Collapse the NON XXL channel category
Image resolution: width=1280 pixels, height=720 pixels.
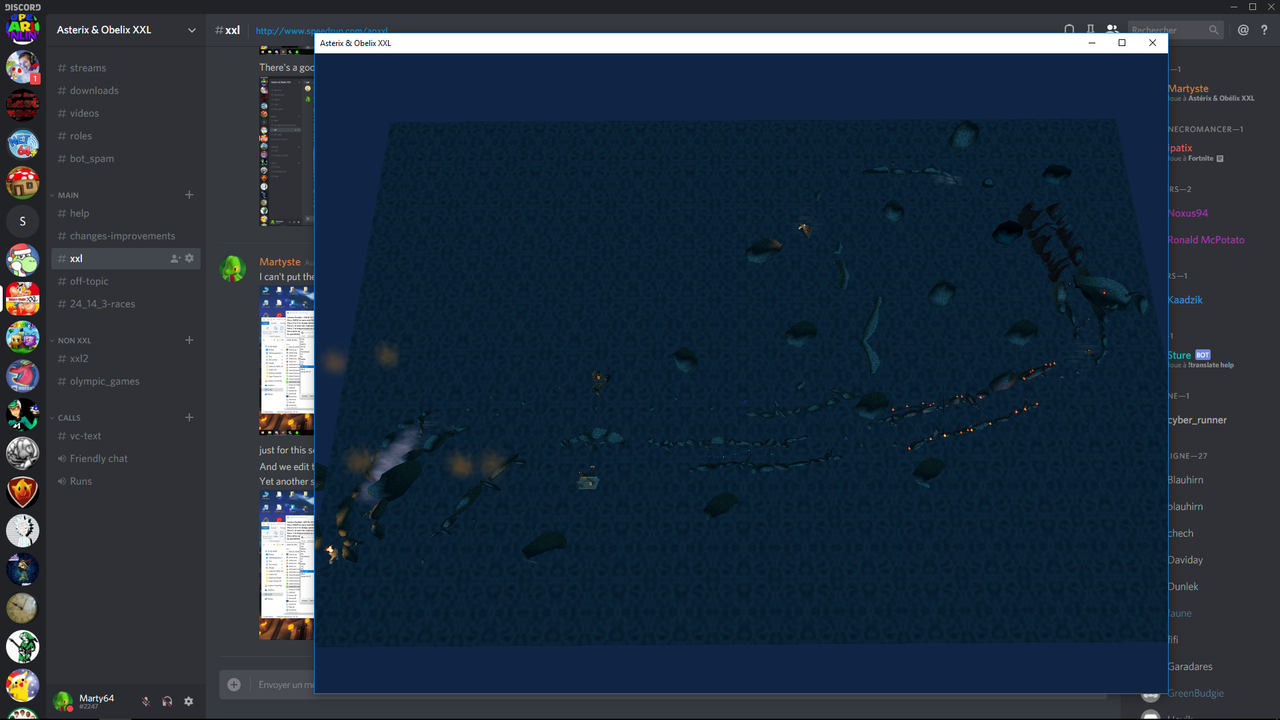[x=74, y=341]
